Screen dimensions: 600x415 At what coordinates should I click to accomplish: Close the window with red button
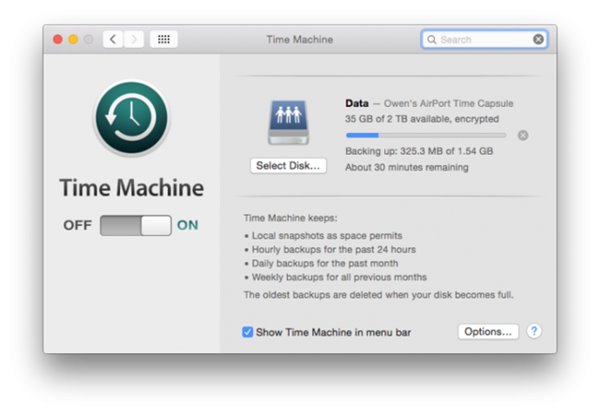point(58,39)
